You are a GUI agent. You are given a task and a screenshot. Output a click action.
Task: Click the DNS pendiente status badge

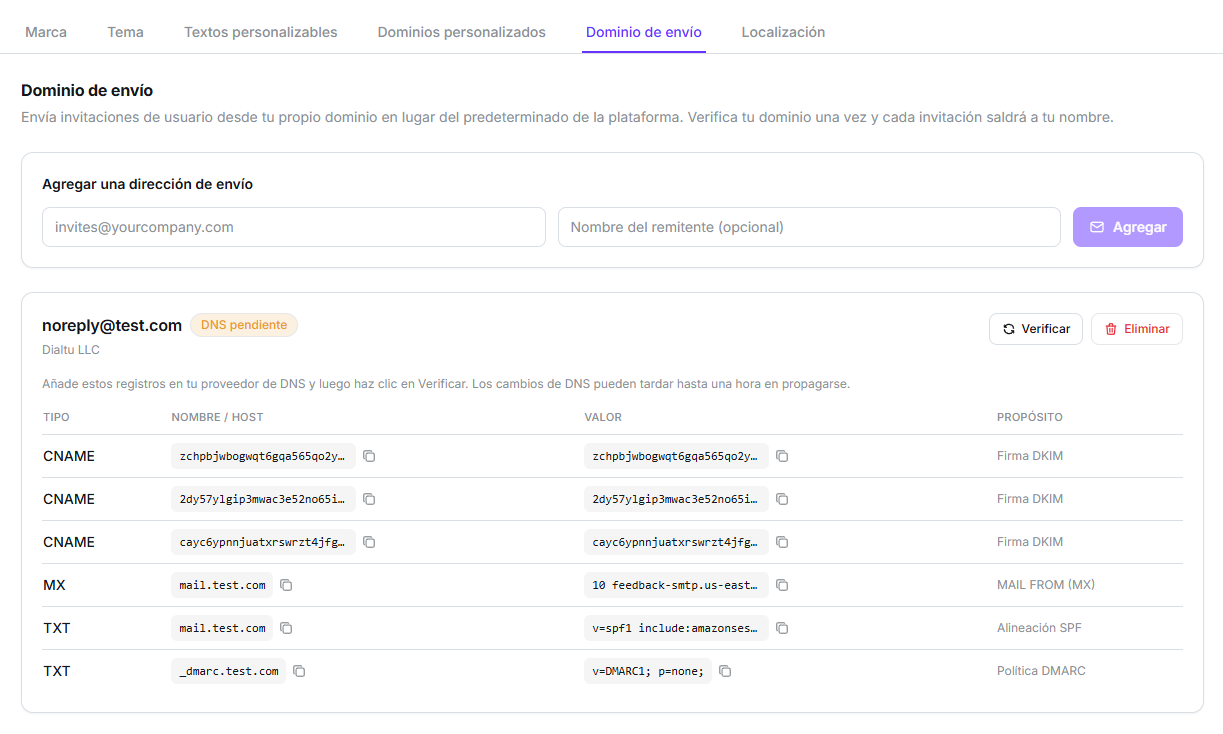tap(244, 325)
